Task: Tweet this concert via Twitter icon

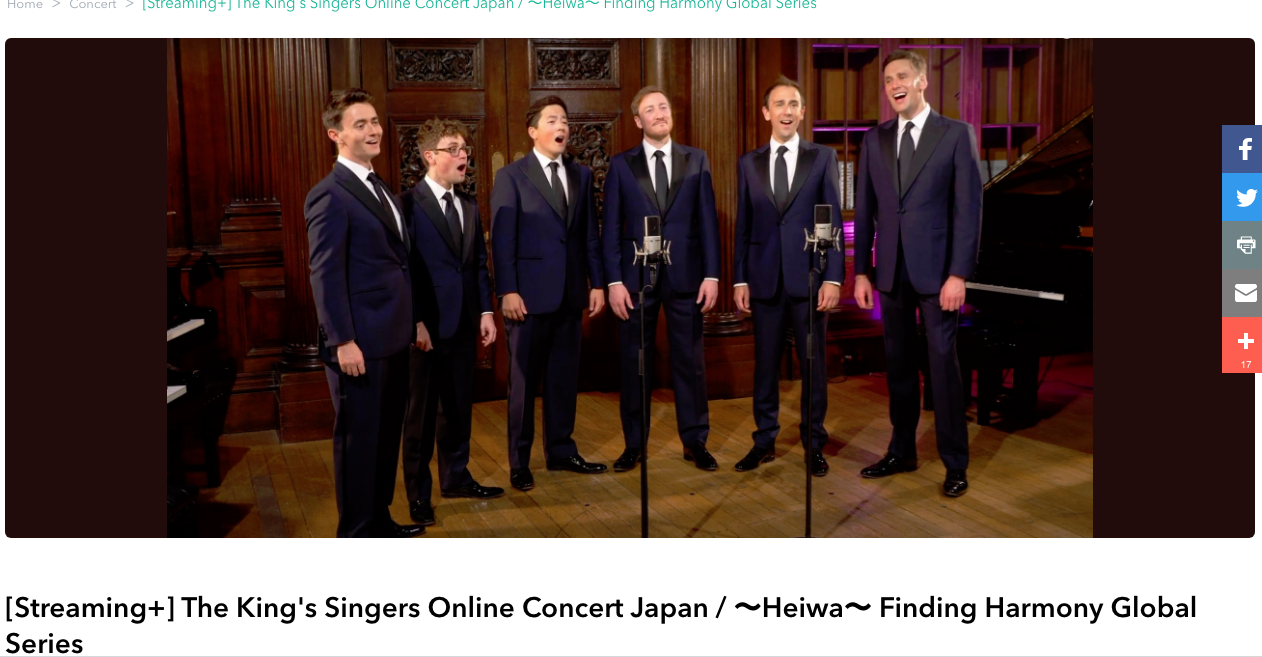Action: pyautogui.click(x=1243, y=197)
